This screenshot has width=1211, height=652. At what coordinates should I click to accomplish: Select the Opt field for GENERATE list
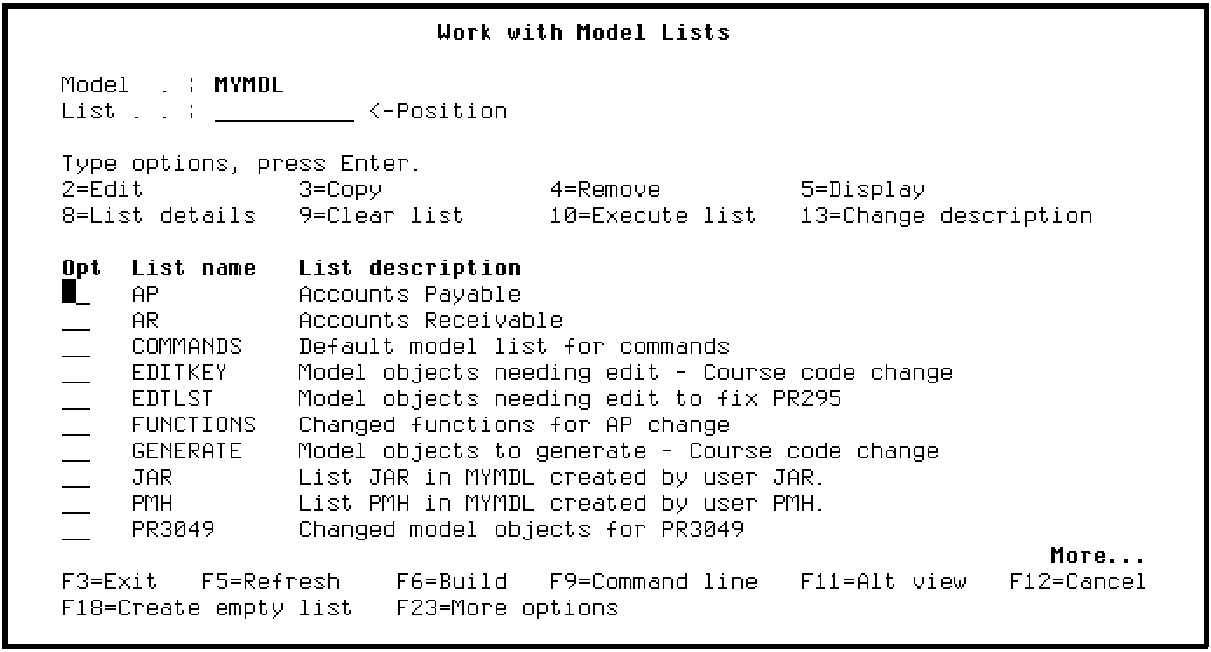pos(75,451)
